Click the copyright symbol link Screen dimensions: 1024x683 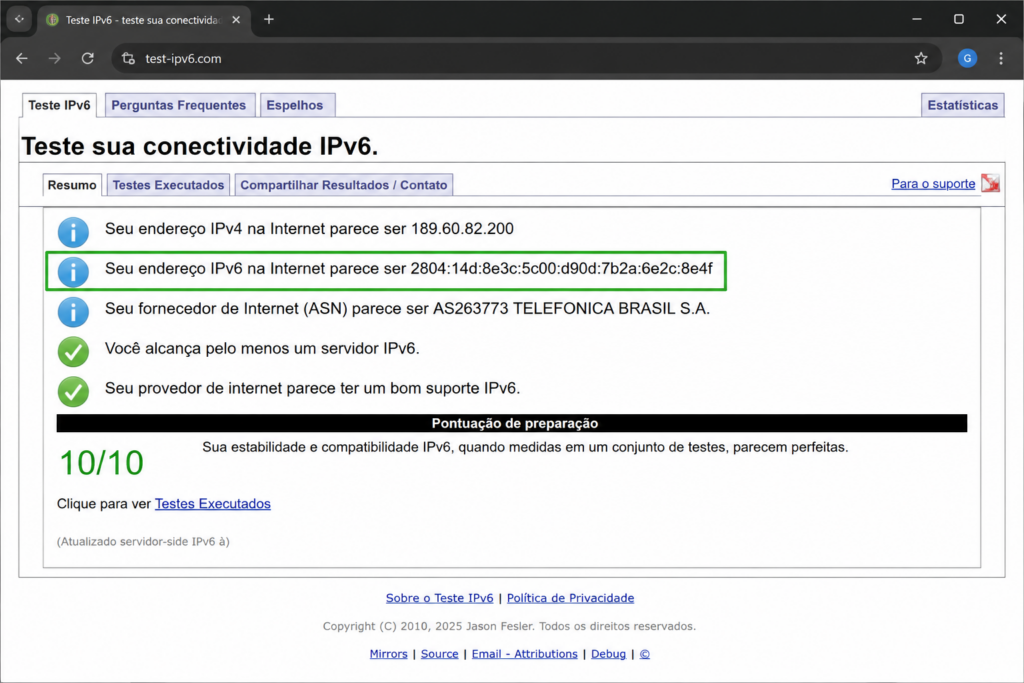point(645,654)
